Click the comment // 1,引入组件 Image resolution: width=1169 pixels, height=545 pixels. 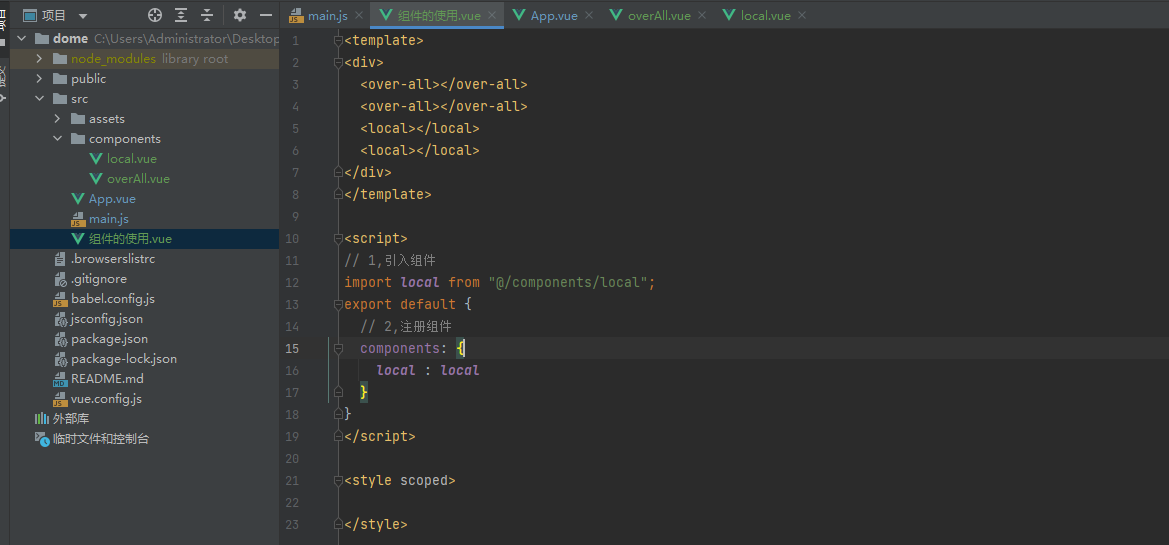coord(390,260)
